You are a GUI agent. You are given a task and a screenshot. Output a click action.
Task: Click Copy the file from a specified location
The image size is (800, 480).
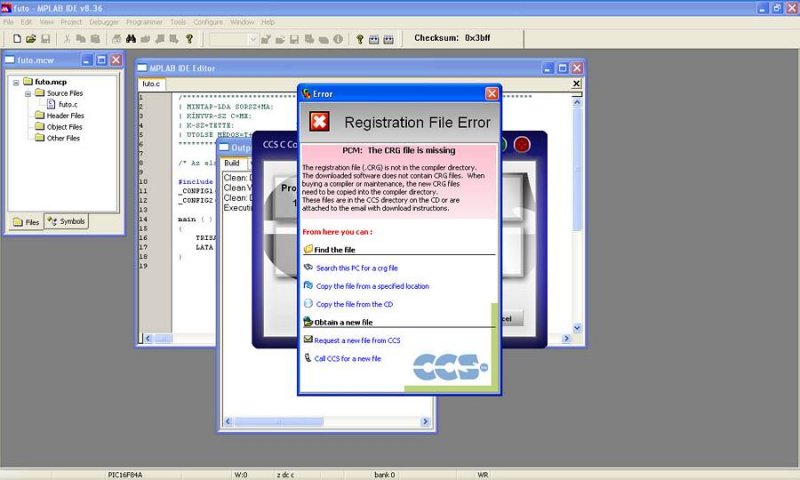[x=372, y=286]
